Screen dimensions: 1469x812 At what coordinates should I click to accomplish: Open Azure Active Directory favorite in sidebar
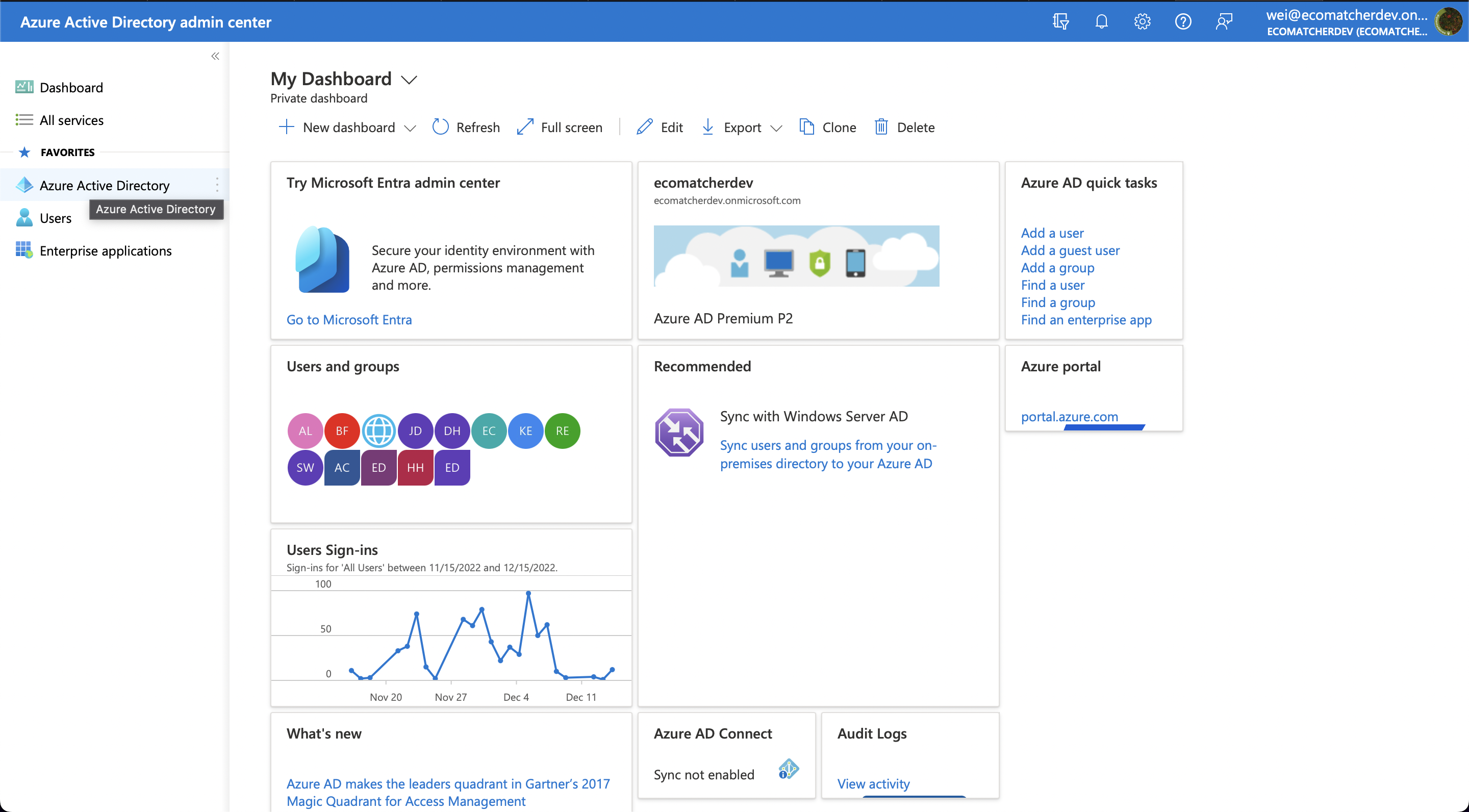click(x=114, y=185)
